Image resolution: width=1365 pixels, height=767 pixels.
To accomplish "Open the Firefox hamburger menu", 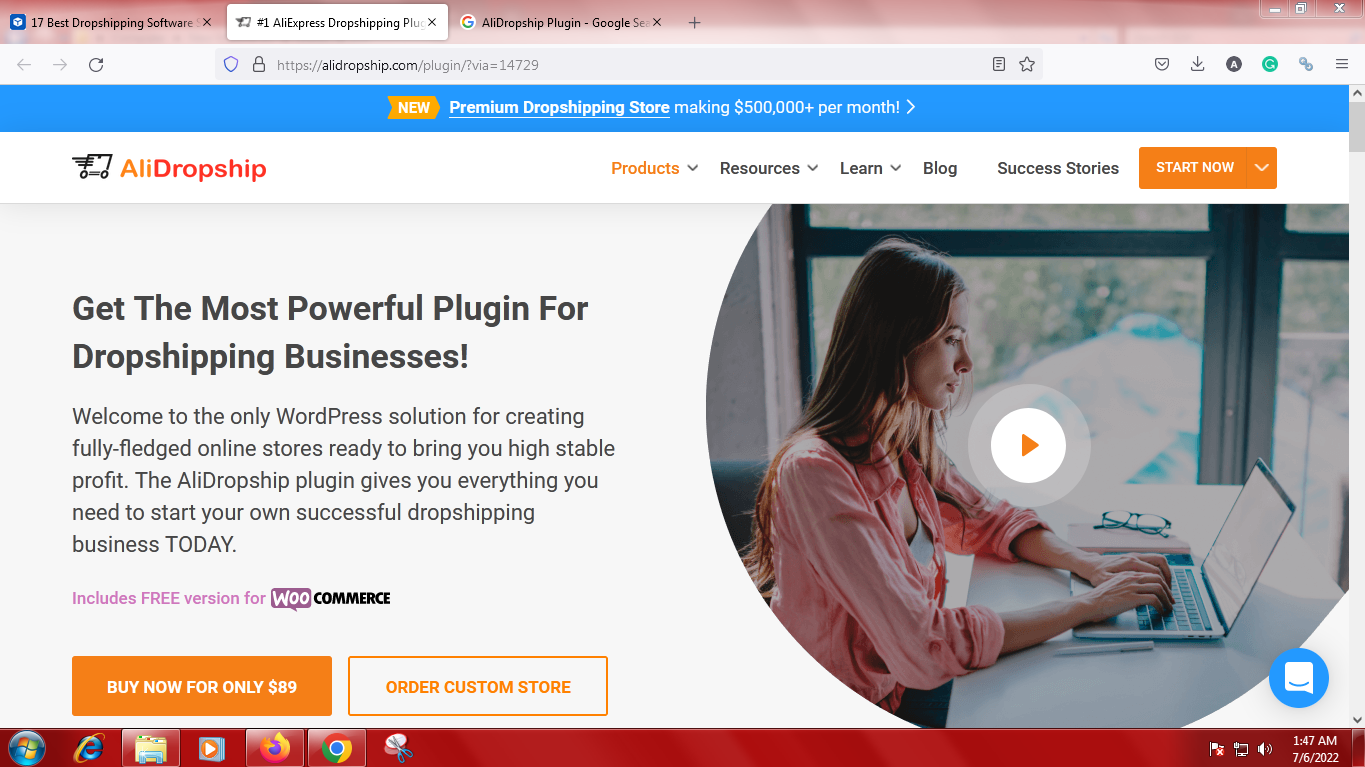I will point(1342,64).
